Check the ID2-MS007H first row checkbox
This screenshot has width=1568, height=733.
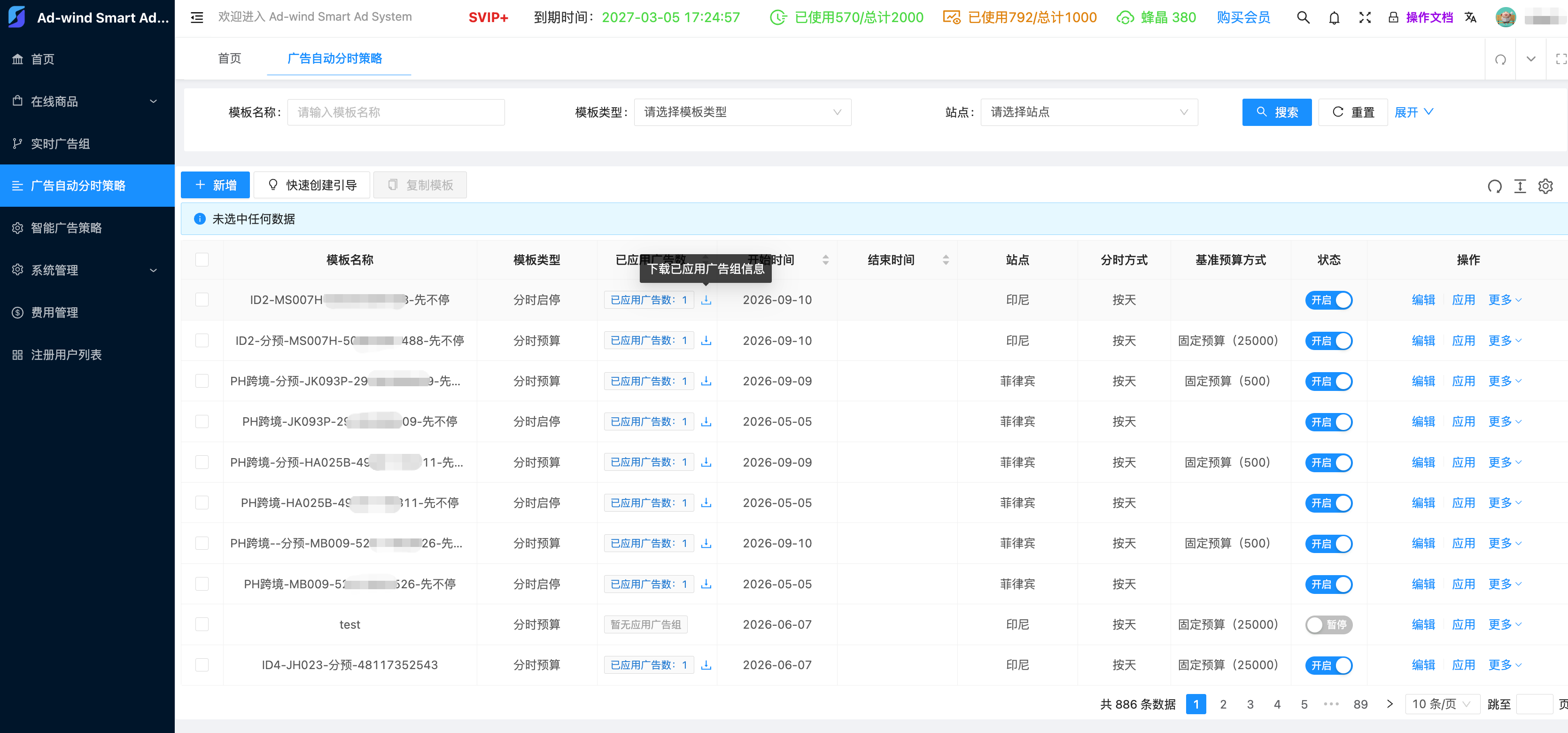[202, 300]
